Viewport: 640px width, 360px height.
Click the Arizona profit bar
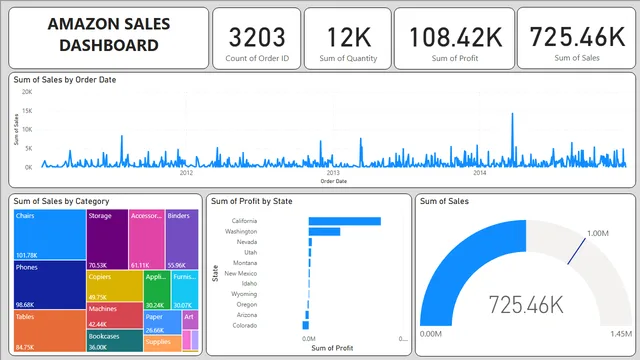(307, 315)
